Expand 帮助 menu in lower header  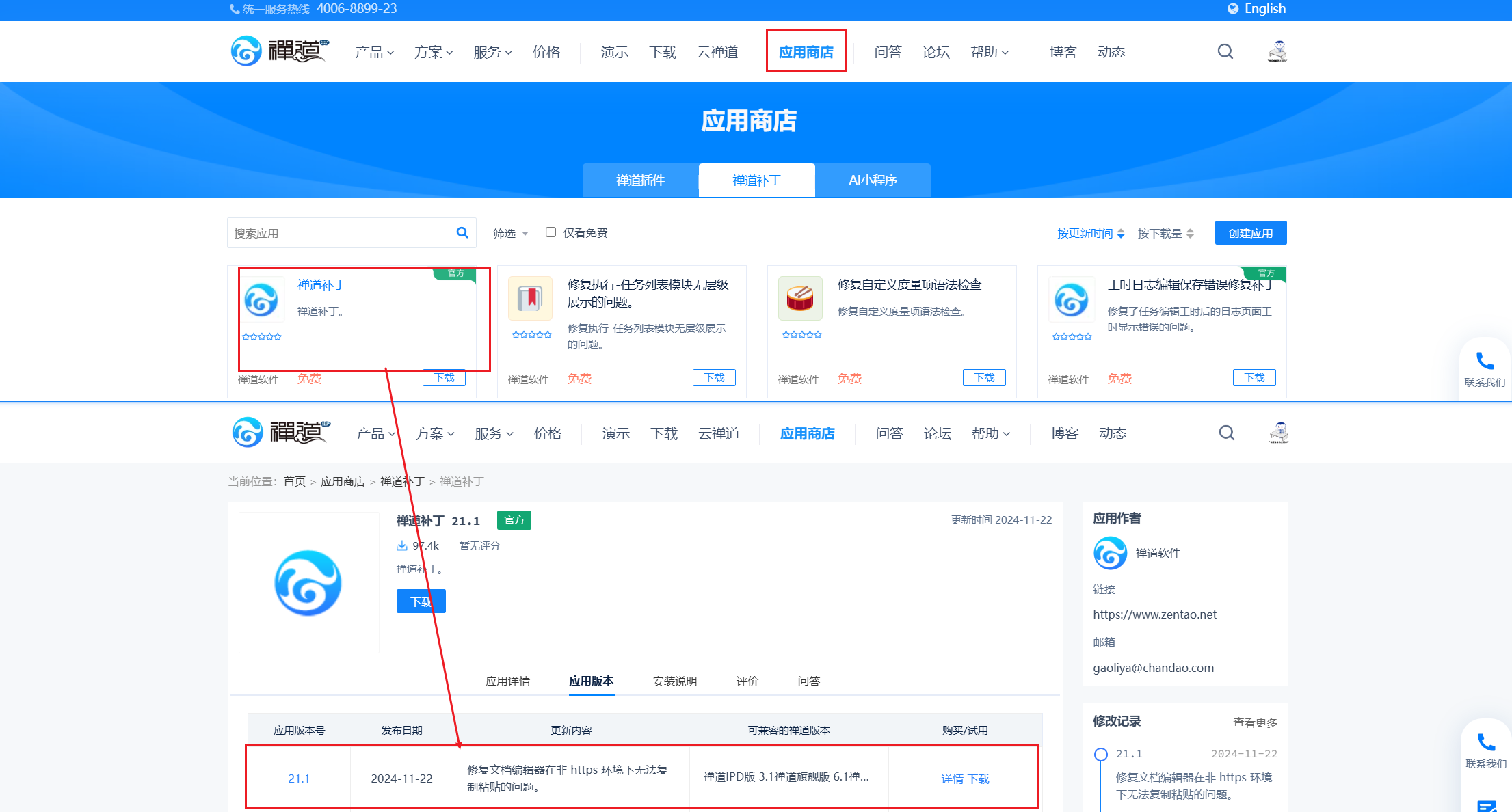(991, 433)
